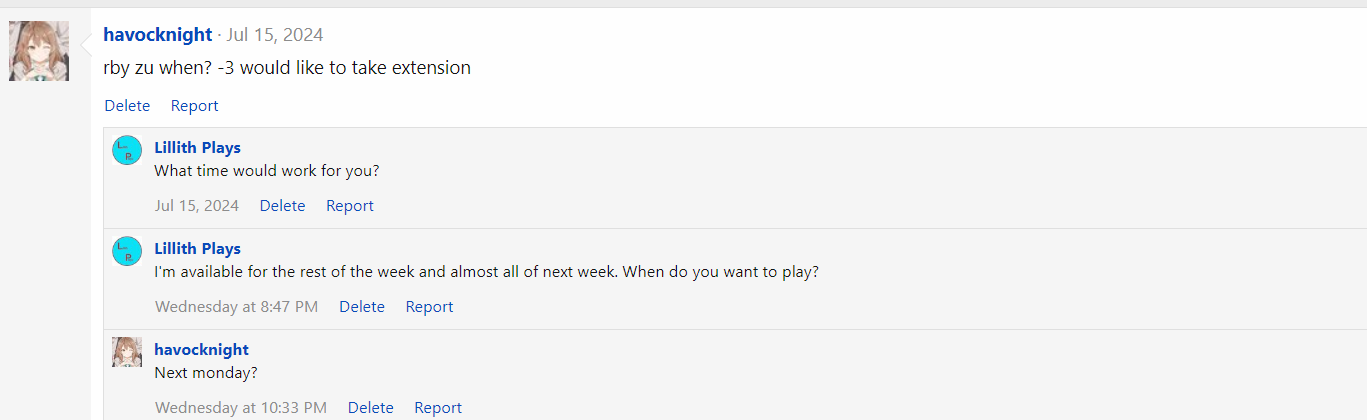Click havocknight's small avatar beside "Next monday?"

coord(127,352)
